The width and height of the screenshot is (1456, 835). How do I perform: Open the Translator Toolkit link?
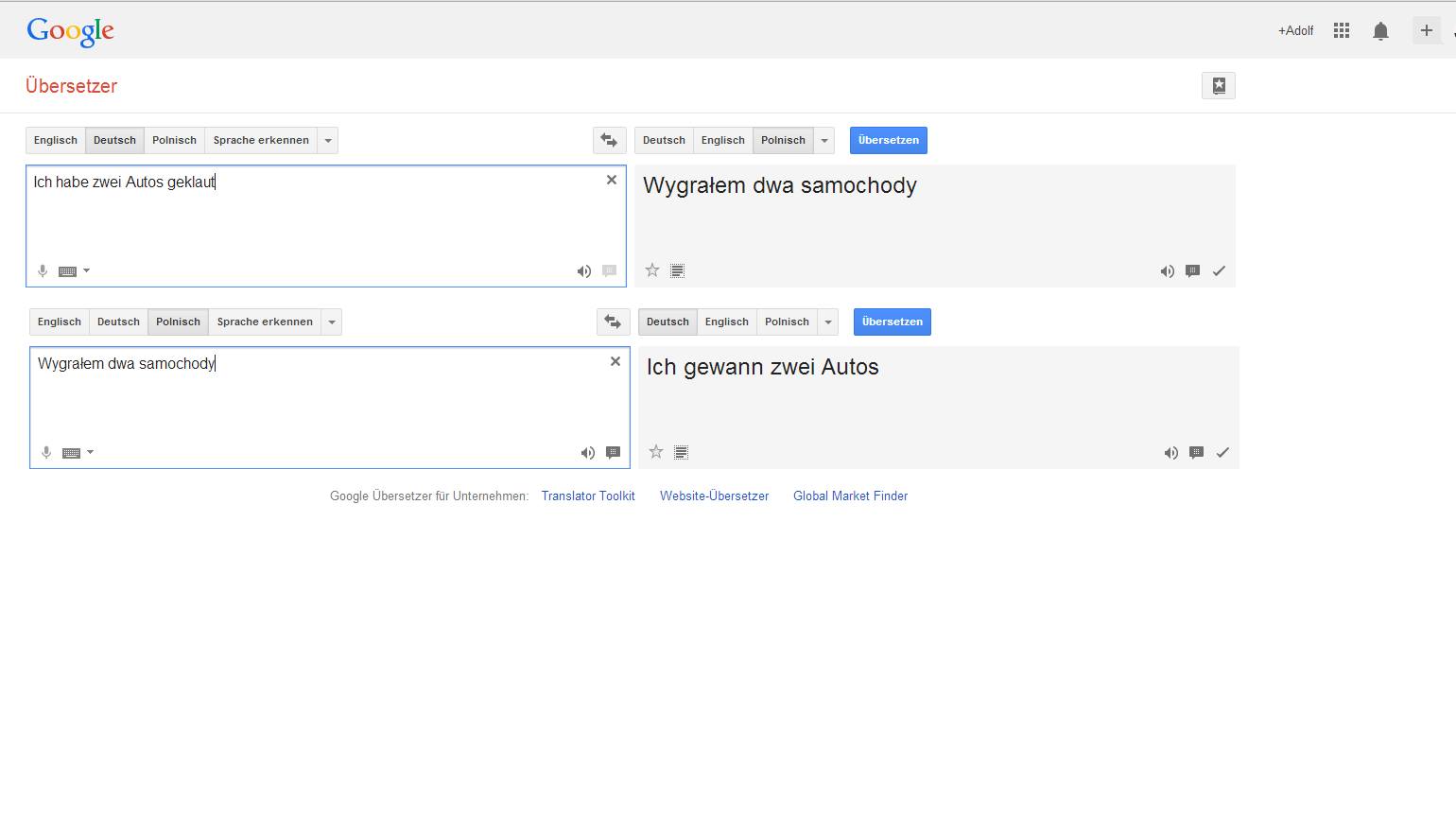pyautogui.click(x=588, y=496)
